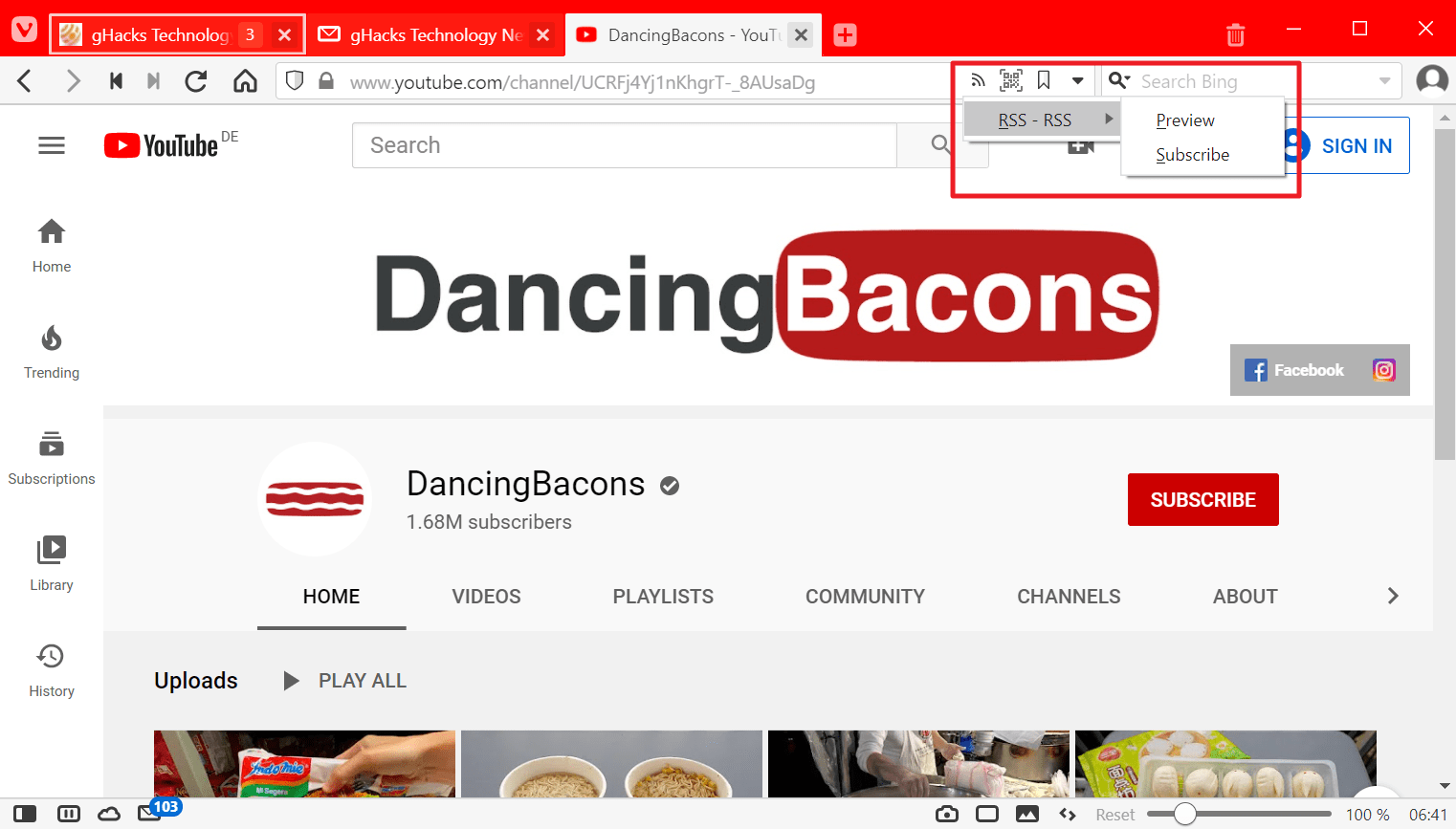The height and width of the screenshot is (829, 1456).
Task: Choose Subscribe from the RSS submenu
Action: point(1202,155)
